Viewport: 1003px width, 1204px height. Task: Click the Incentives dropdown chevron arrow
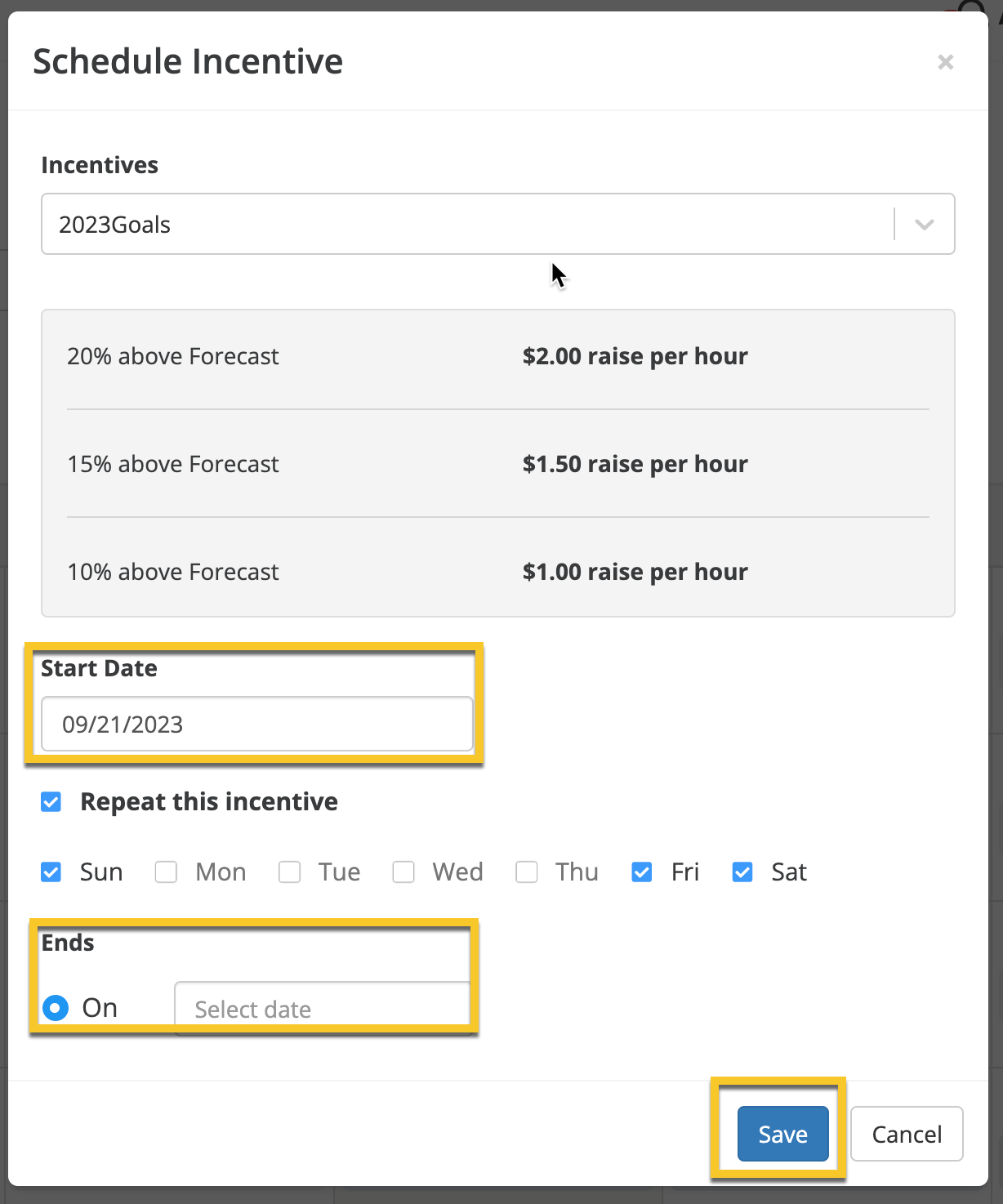pos(924,225)
